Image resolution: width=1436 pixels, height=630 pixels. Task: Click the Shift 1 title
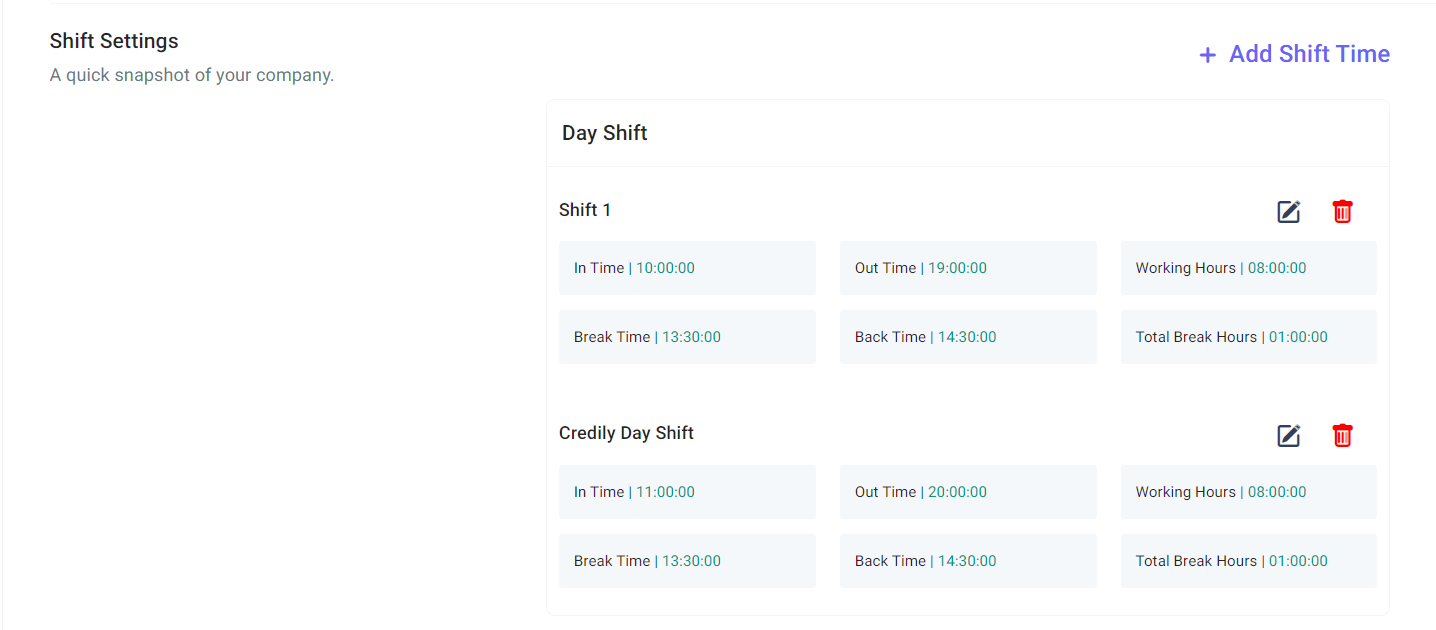click(585, 210)
